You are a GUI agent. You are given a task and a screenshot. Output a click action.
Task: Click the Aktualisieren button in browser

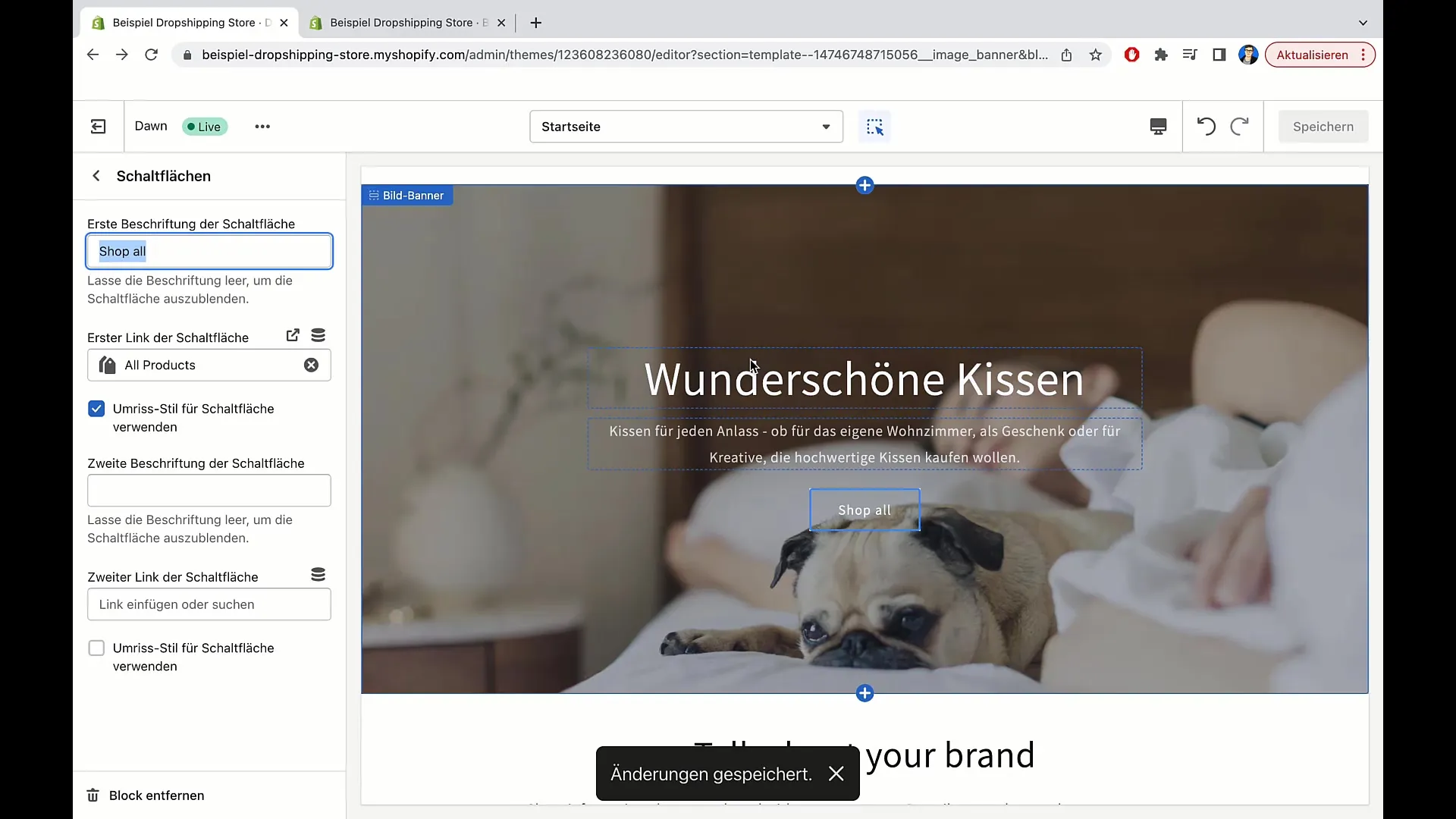[1313, 55]
